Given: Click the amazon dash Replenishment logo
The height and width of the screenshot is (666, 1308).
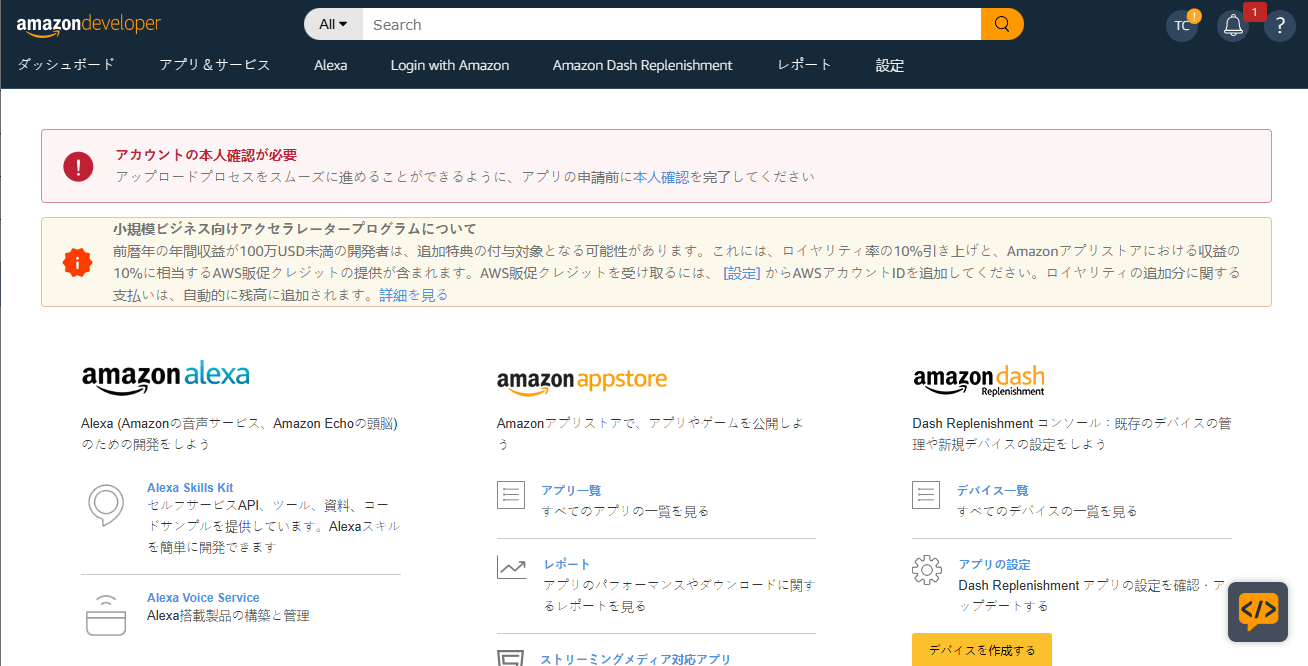Looking at the screenshot, I should 979,380.
